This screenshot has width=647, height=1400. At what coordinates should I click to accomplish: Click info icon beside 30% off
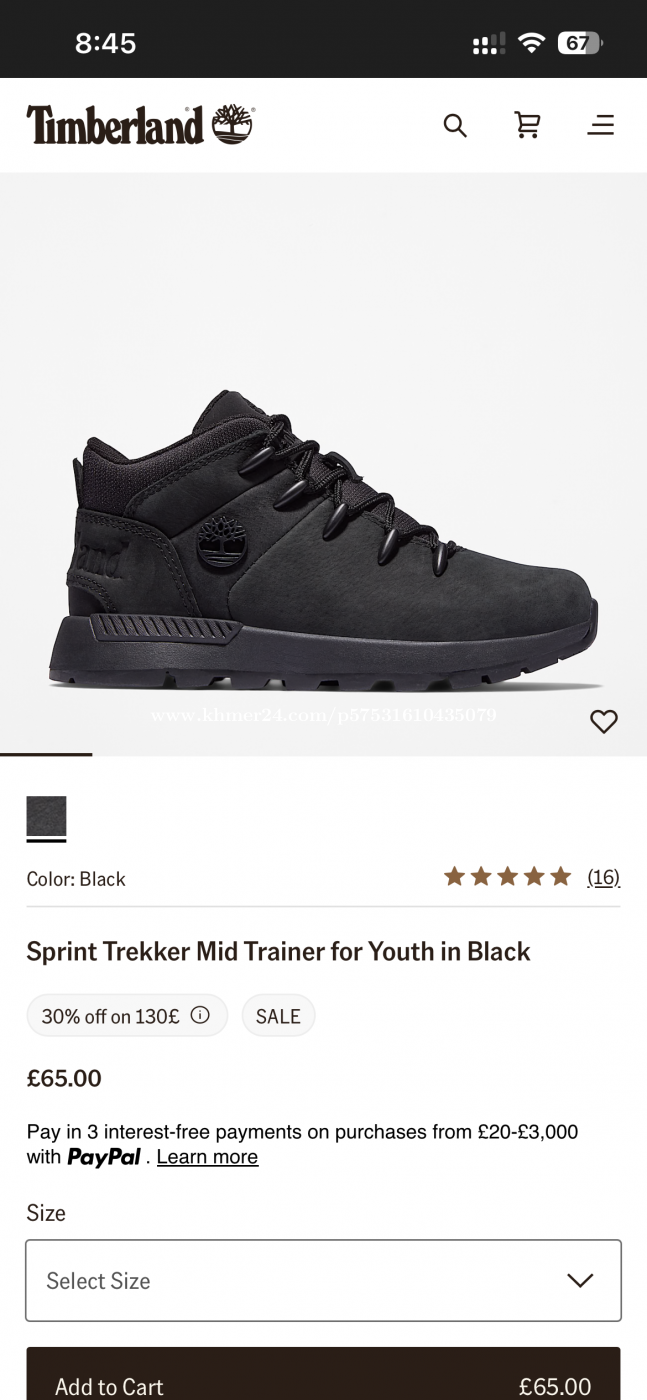coord(200,1015)
